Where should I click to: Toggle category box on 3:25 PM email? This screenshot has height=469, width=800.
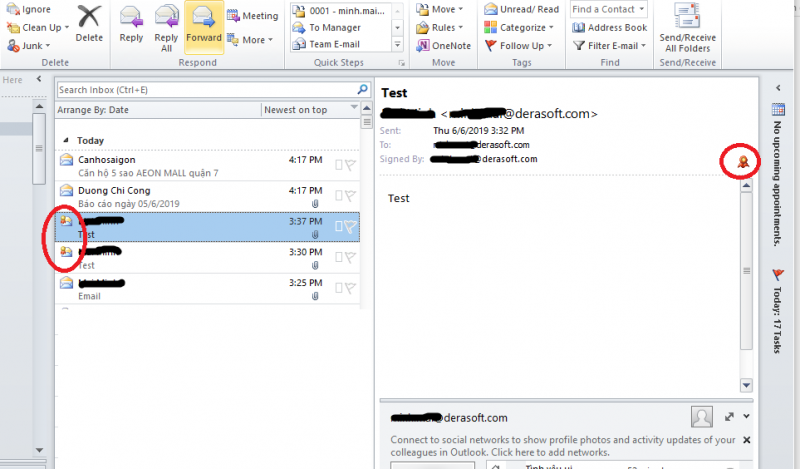click(339, 288)
